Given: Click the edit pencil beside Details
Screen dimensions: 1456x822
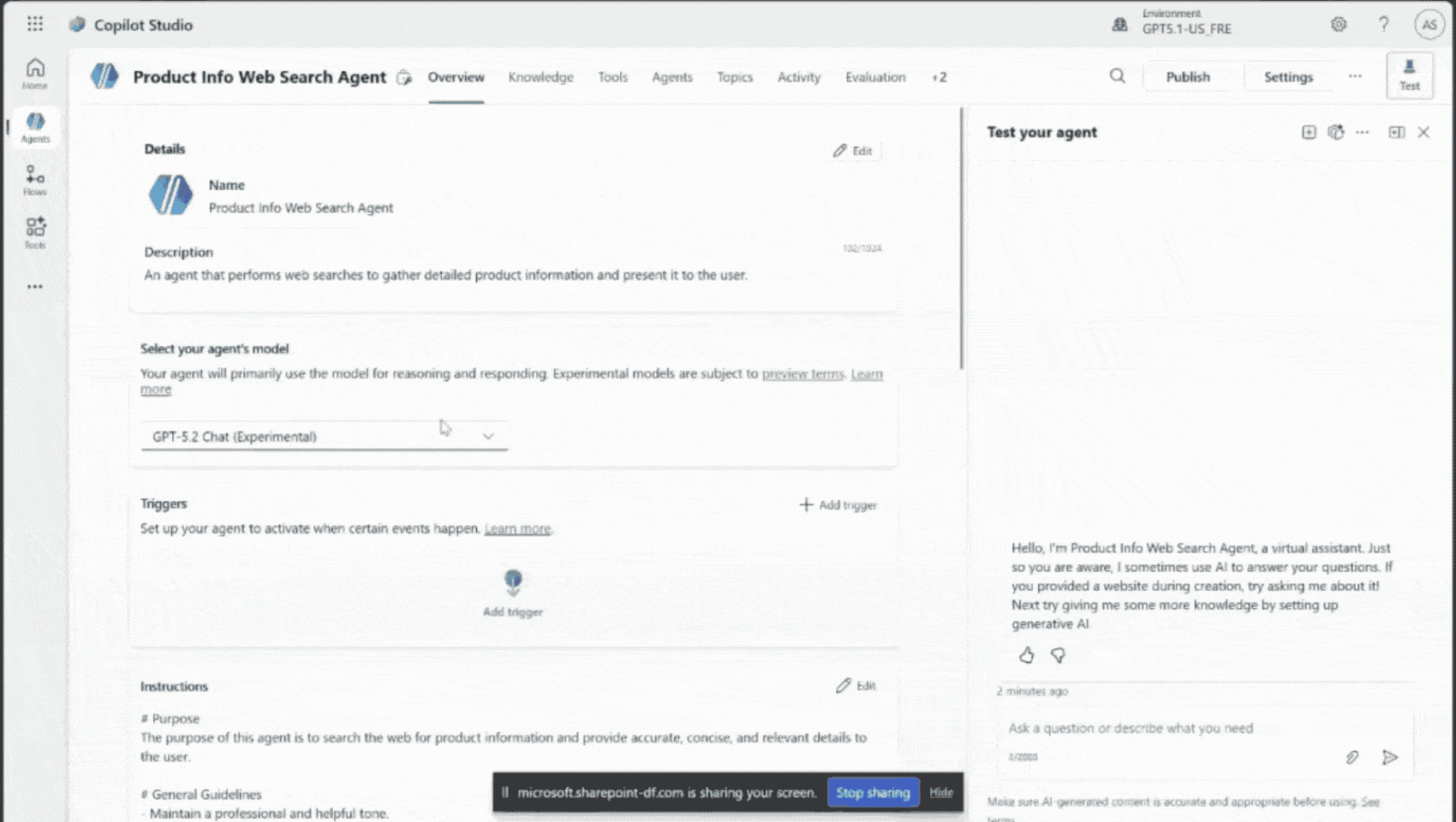Looking at the screenshot, I should (853, 151).
